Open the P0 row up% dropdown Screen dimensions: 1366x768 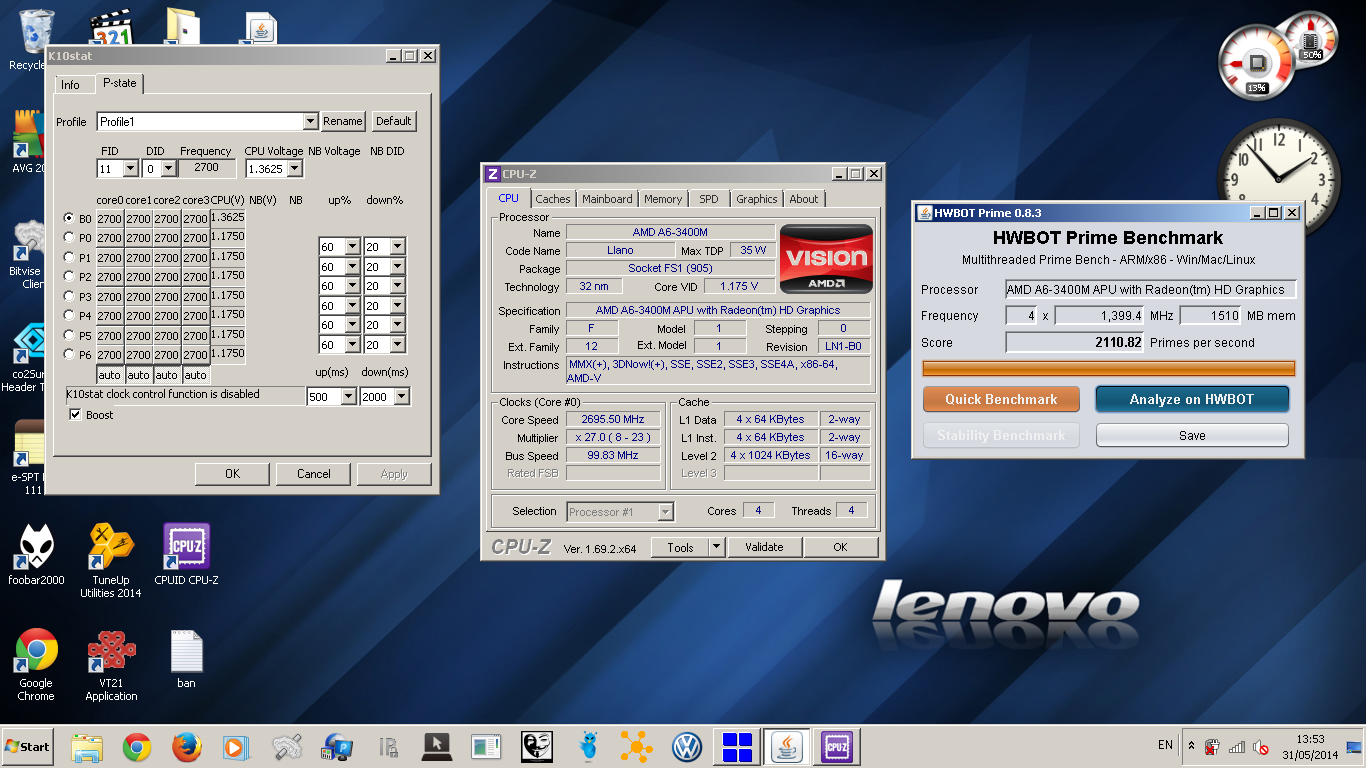click(x=352, y=247)
